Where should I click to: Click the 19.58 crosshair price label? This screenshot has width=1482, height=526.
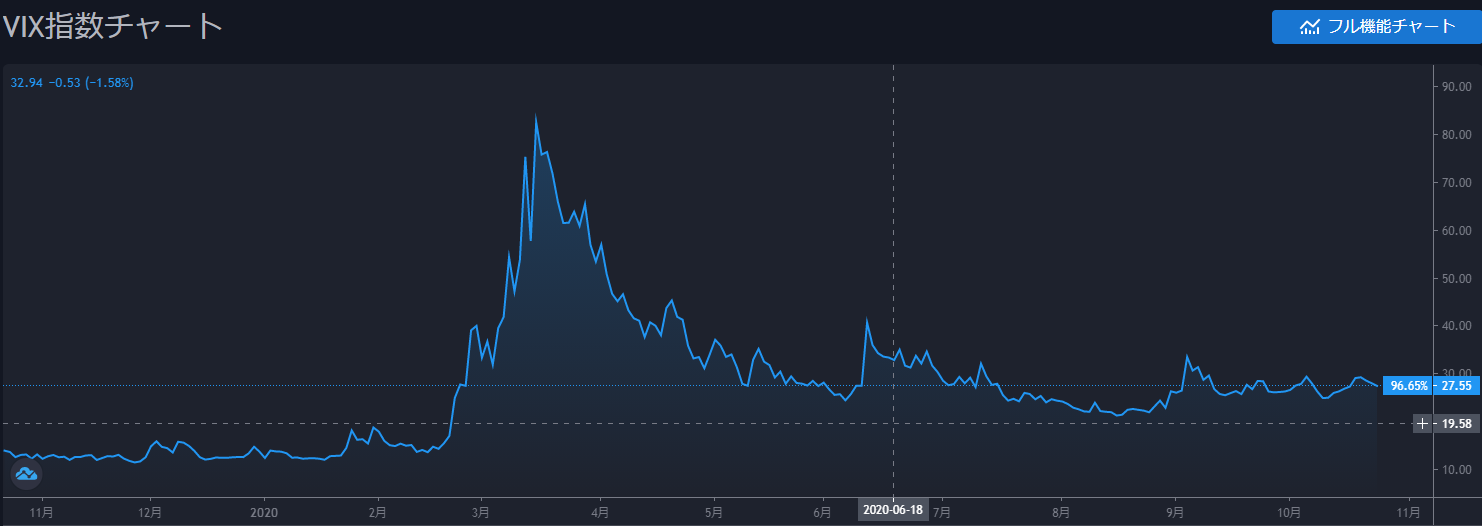1455,424
